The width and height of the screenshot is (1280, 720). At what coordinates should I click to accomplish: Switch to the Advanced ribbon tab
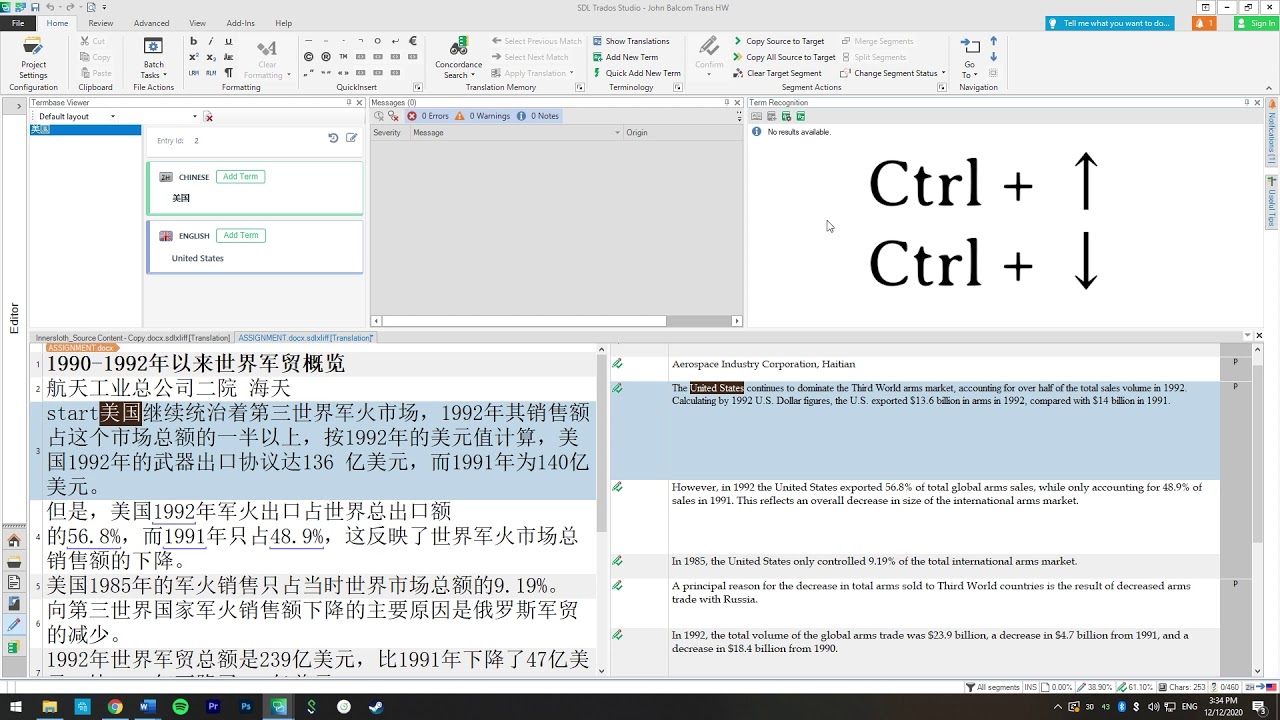coord(152,23)
